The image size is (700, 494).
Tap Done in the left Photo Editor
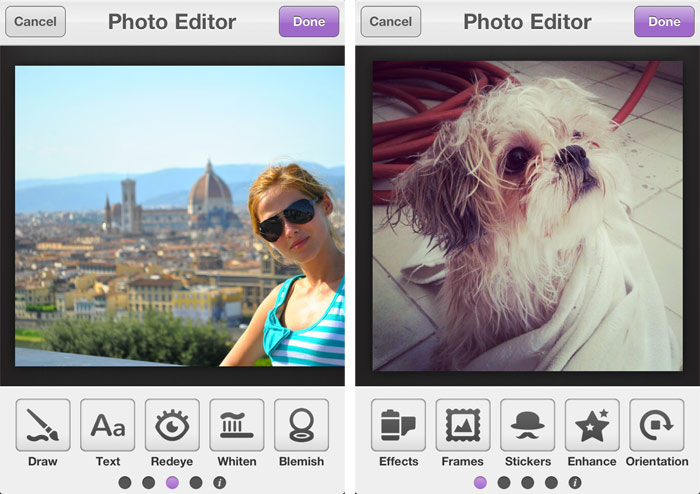tap(309, 21)
